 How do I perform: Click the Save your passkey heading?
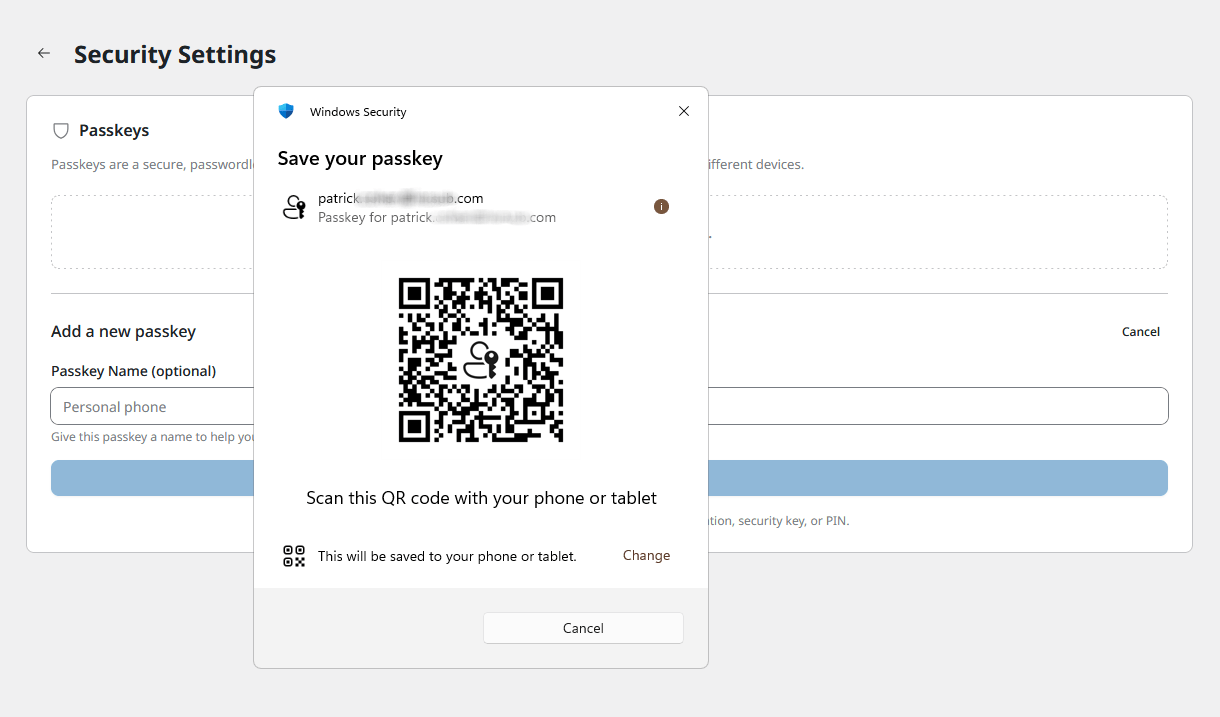360,158
